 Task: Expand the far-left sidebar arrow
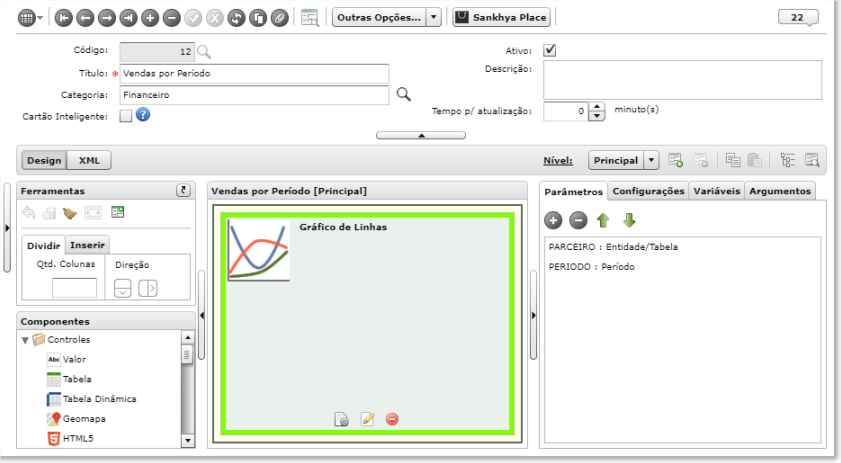(7, 228)
